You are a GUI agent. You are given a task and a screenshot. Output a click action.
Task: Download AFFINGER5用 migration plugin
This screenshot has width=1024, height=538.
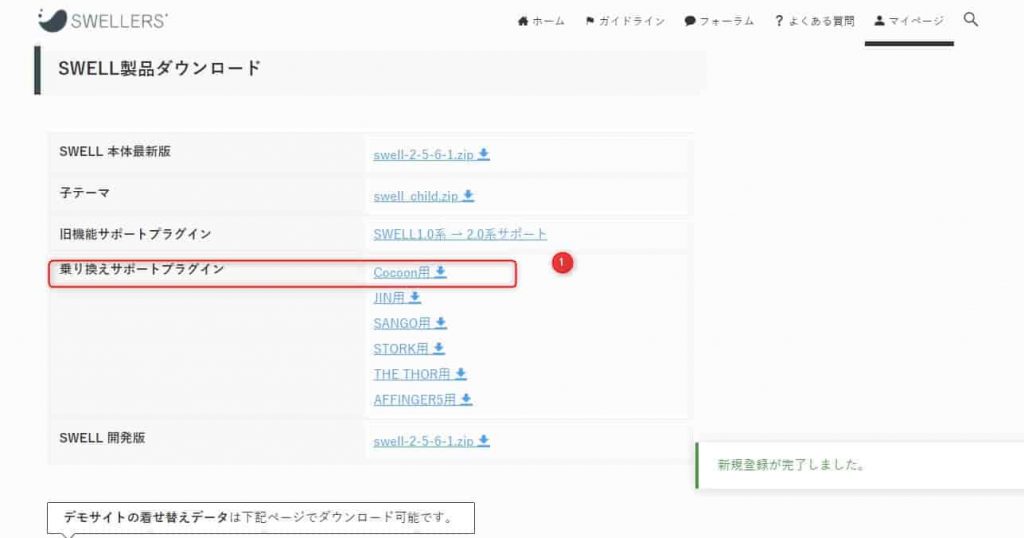(x=423, y=400)
